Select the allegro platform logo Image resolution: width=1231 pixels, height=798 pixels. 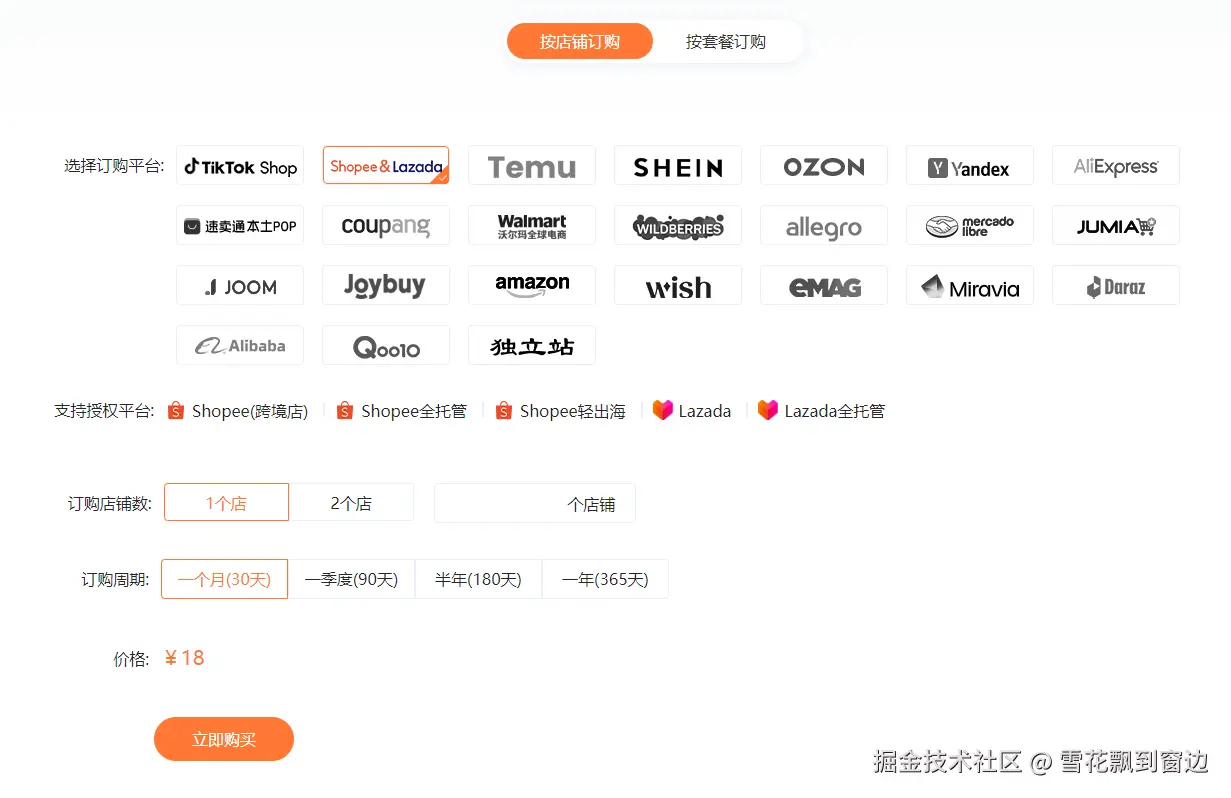[824, 226]
